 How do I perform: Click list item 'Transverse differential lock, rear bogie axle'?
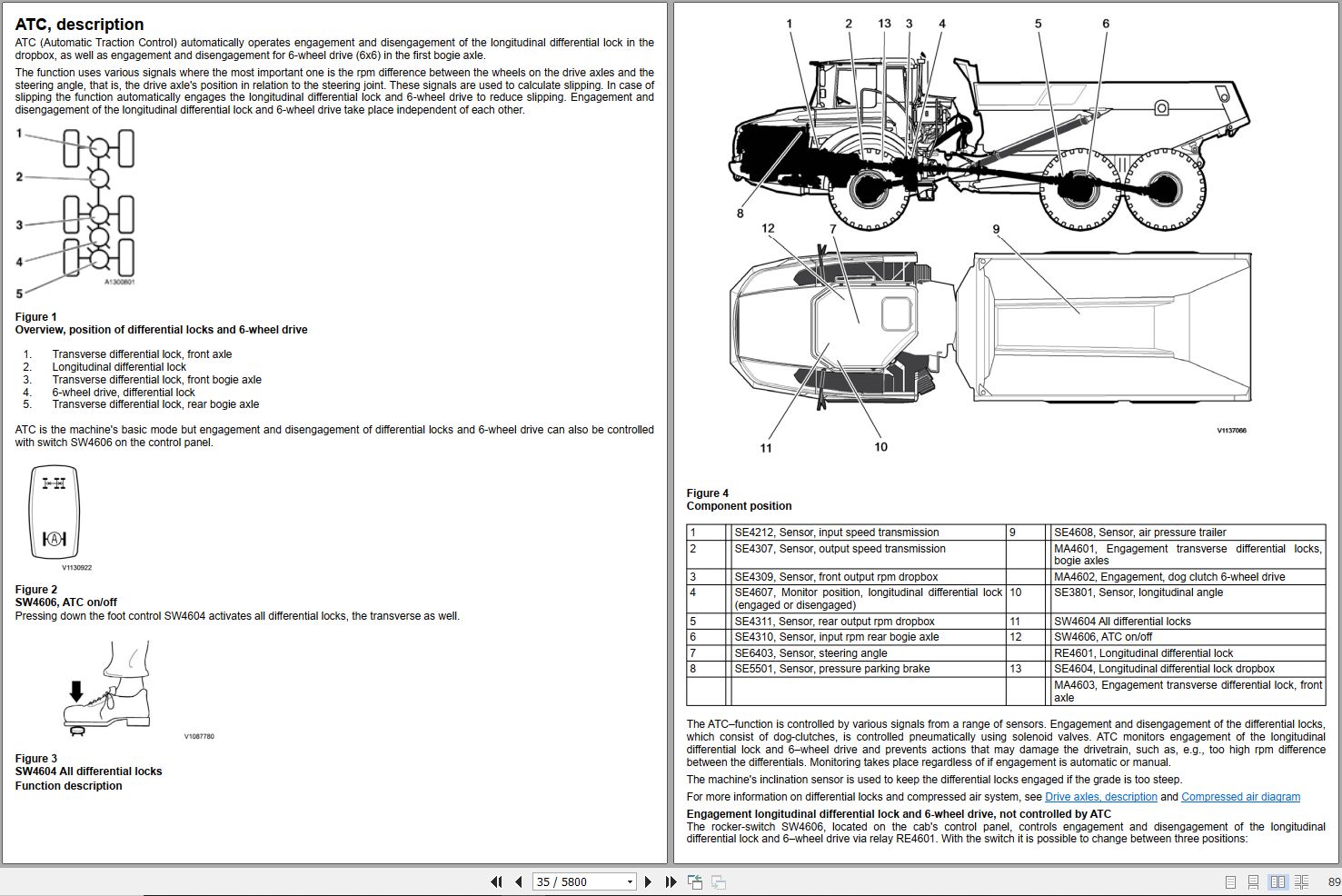155,404
